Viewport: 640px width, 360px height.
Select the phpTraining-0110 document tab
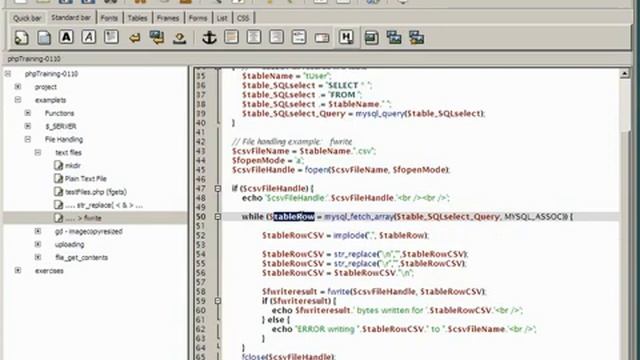click(x=34, y=59)
